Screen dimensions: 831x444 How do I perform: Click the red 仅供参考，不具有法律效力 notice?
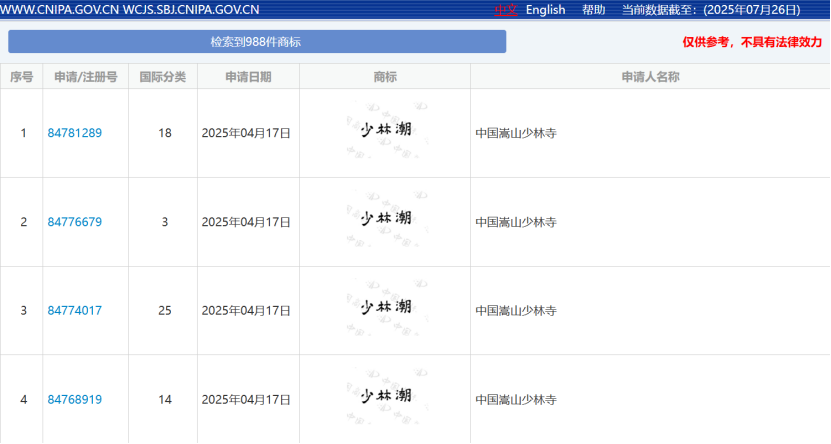[x=752, y=42]
